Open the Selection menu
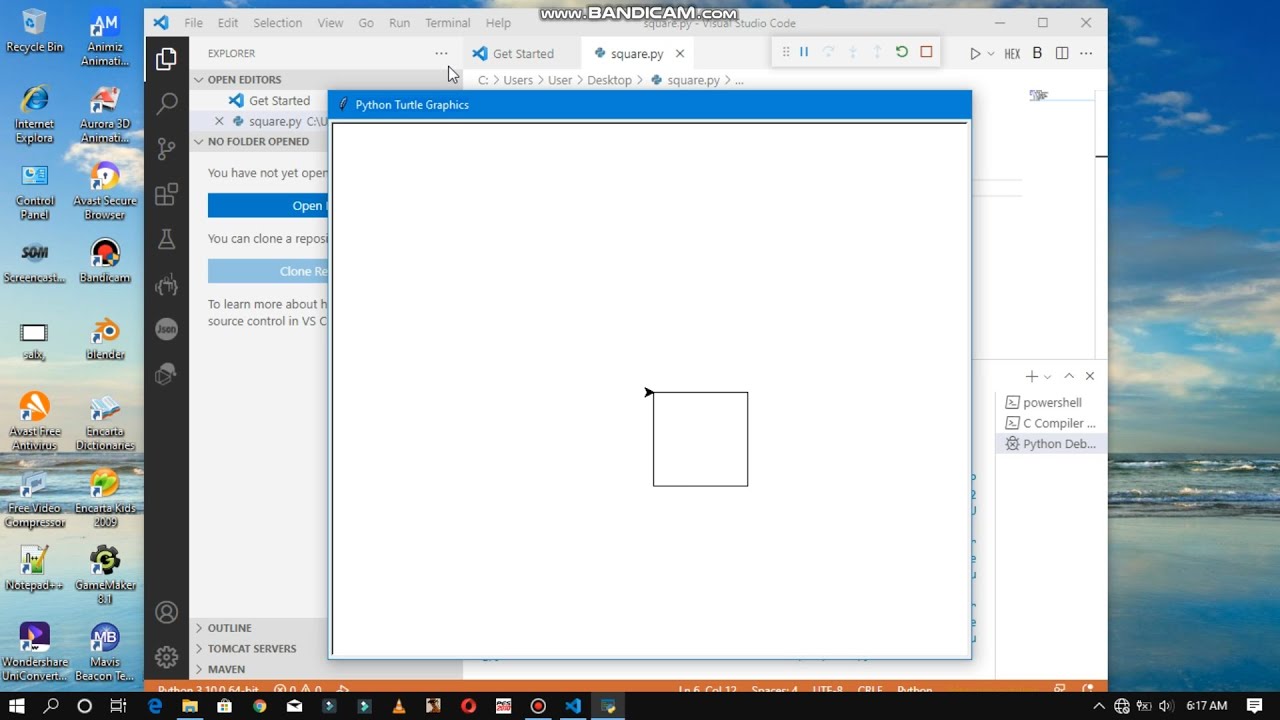1280x720 pixels. (x=277, y=22)
